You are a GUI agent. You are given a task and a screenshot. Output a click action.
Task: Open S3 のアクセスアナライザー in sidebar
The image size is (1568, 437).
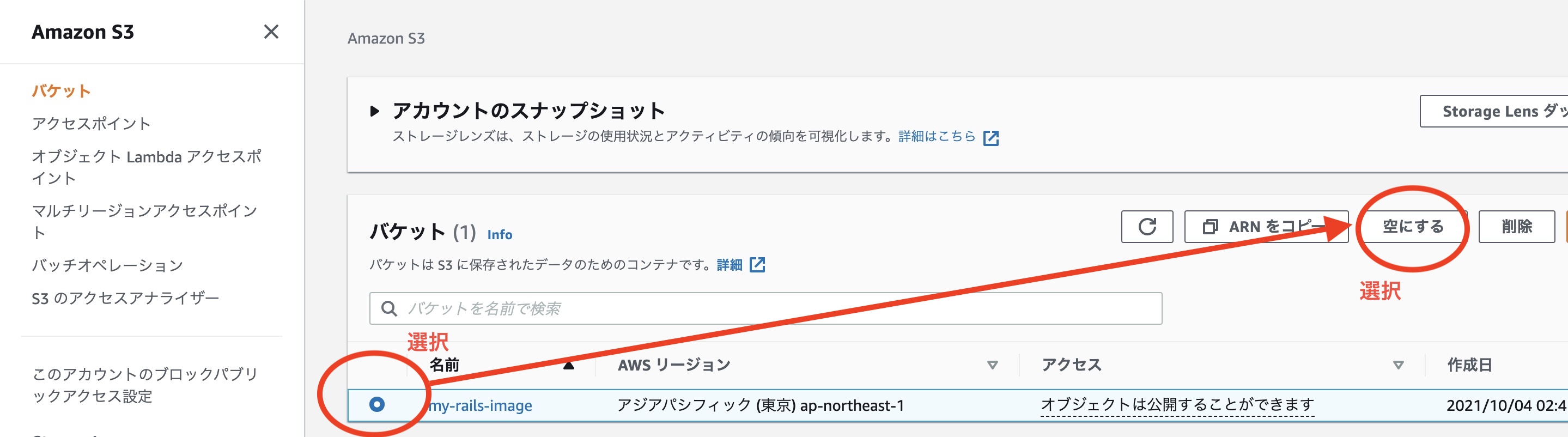pyautogui.click(x=125, y=298)
